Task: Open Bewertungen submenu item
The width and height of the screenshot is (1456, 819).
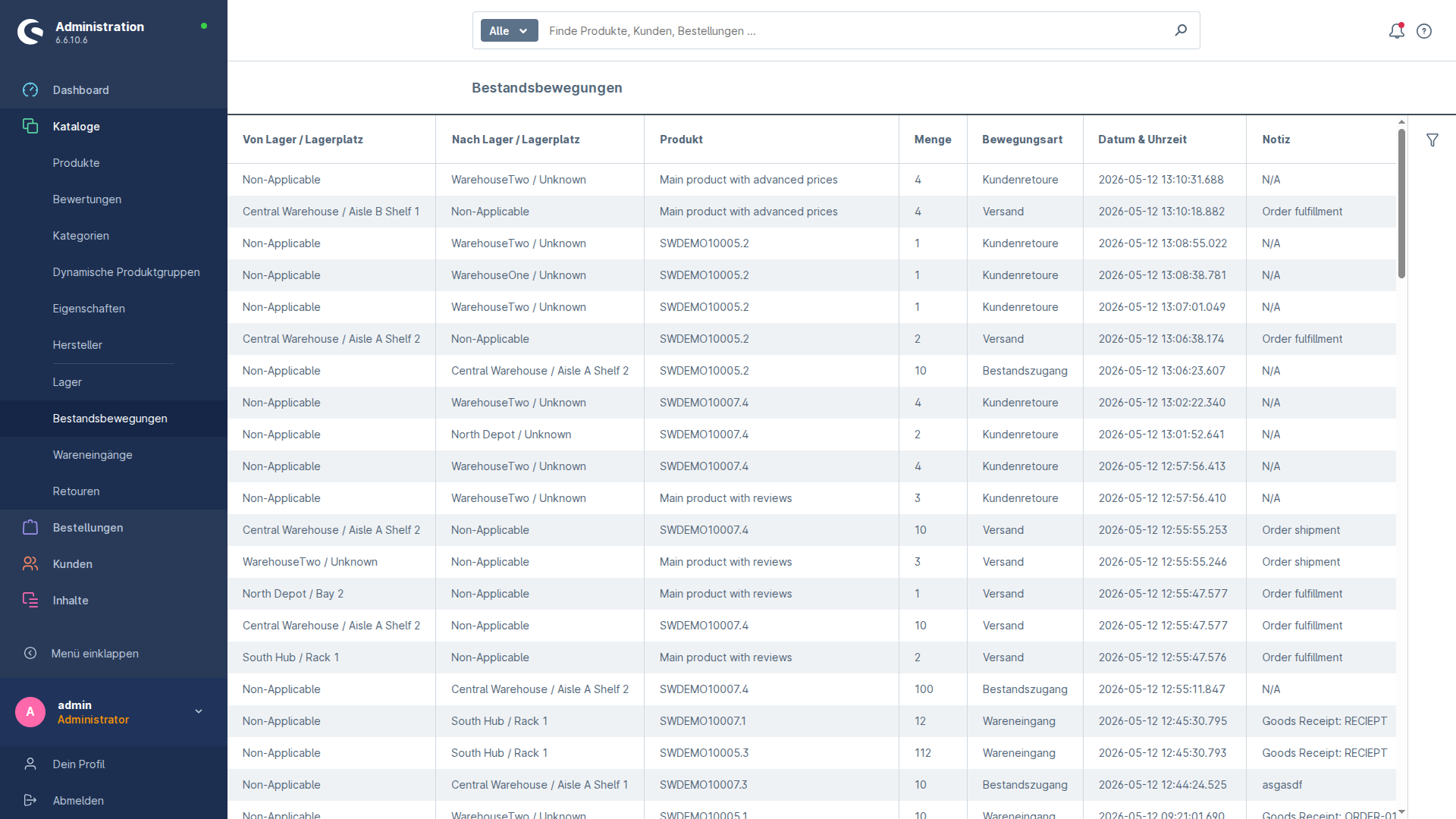Action: 87,199
